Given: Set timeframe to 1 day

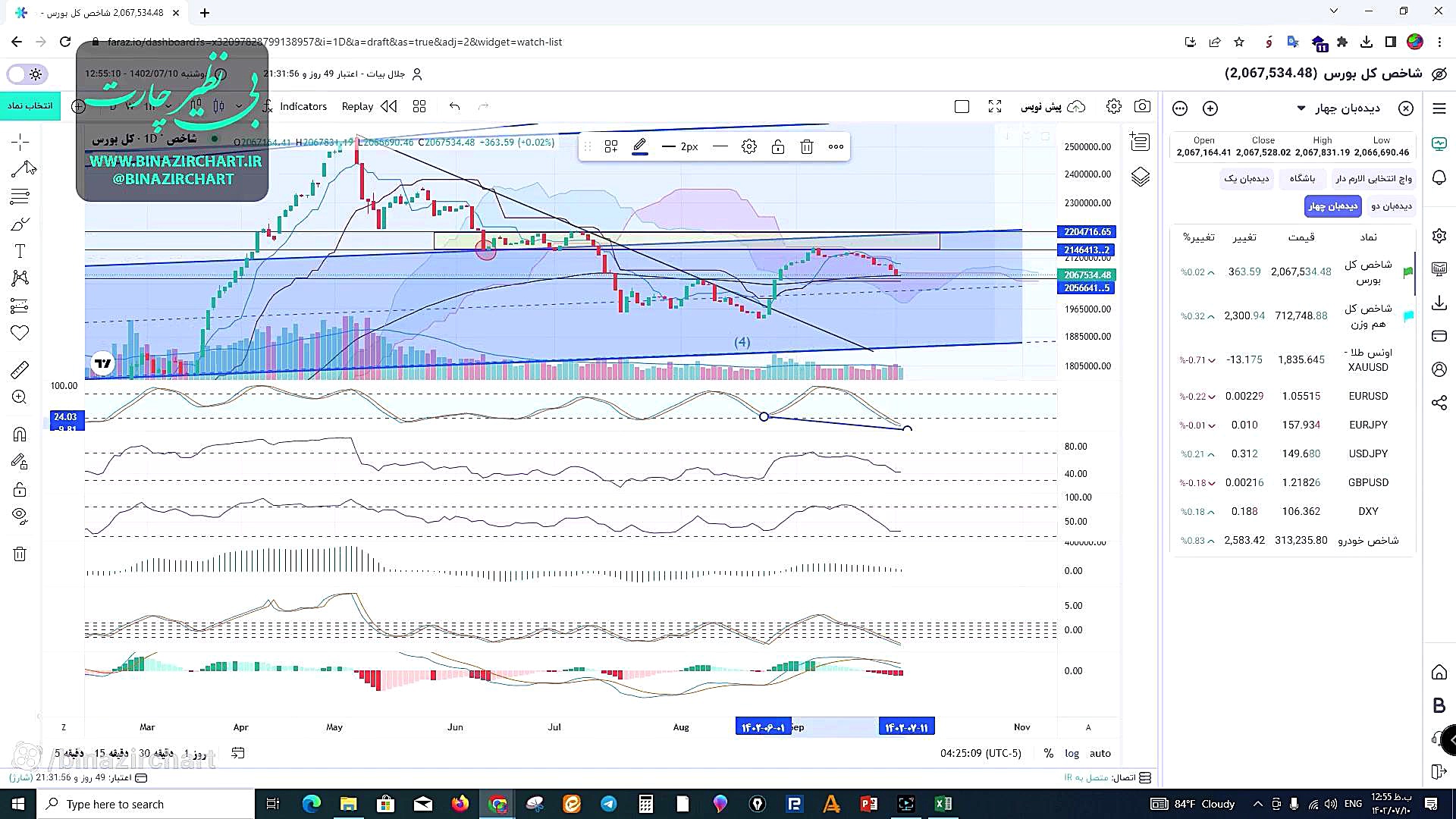Looking at the screenshot, I should click(195, 753).
